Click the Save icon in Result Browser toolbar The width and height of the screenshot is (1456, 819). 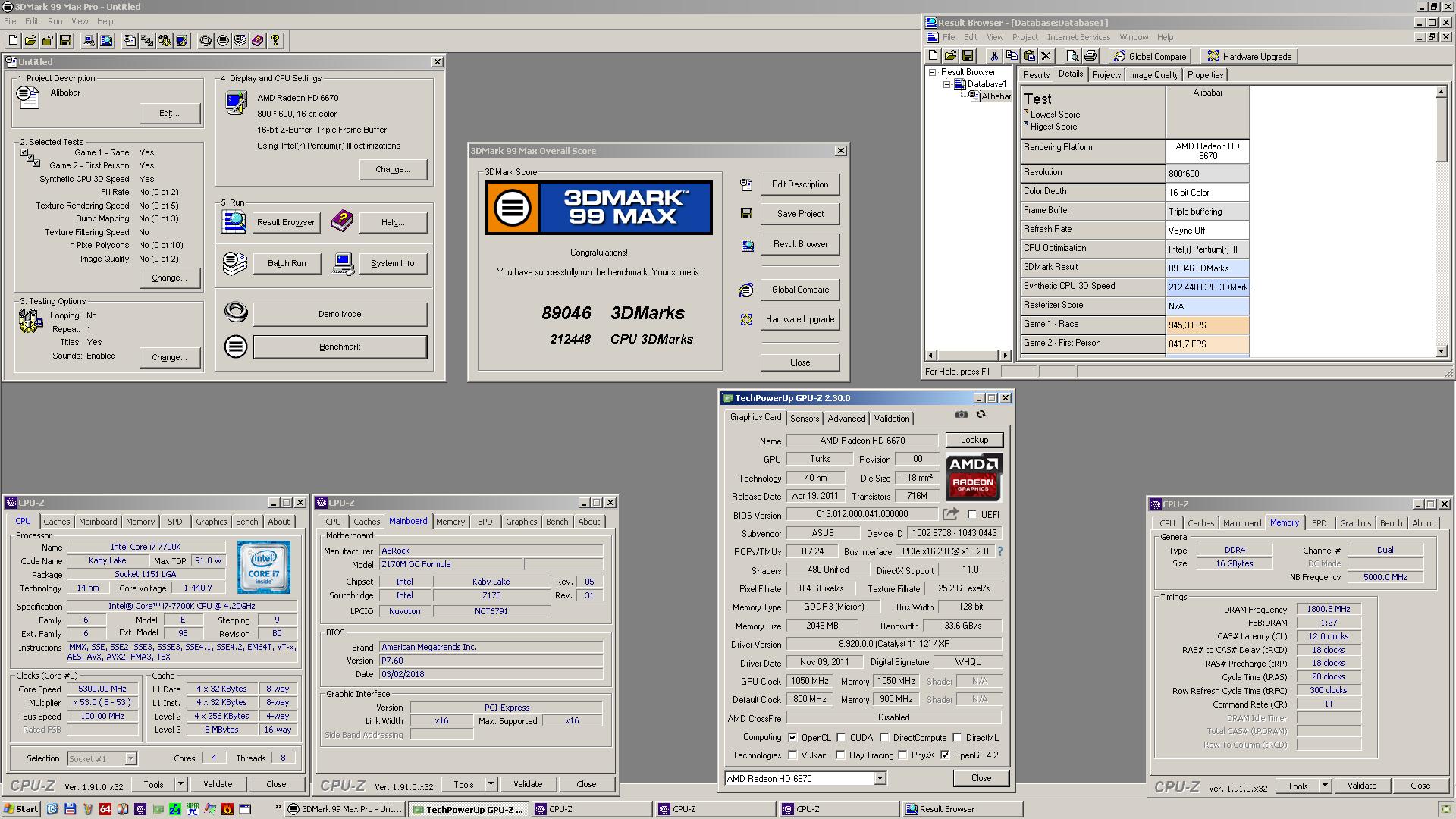tap(968, 56)
